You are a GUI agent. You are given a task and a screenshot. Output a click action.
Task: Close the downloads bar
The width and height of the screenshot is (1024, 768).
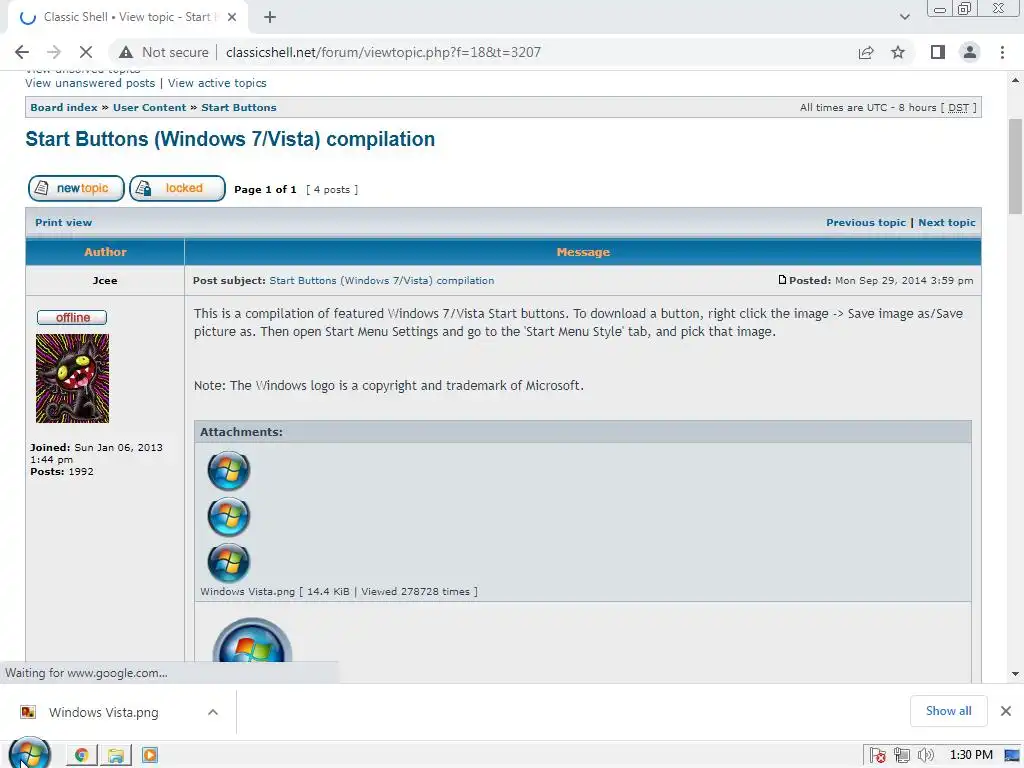(1006, 711)
